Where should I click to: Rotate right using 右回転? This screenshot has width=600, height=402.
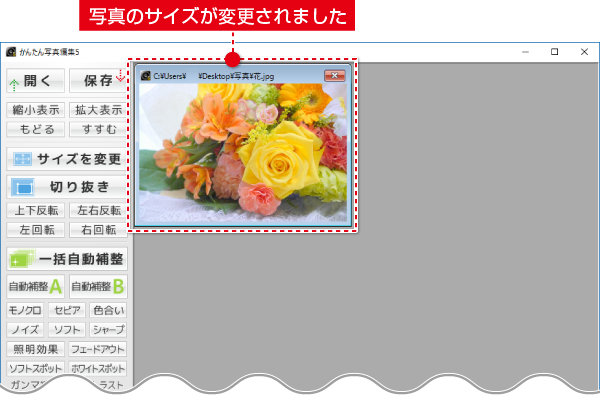(98, 230)
